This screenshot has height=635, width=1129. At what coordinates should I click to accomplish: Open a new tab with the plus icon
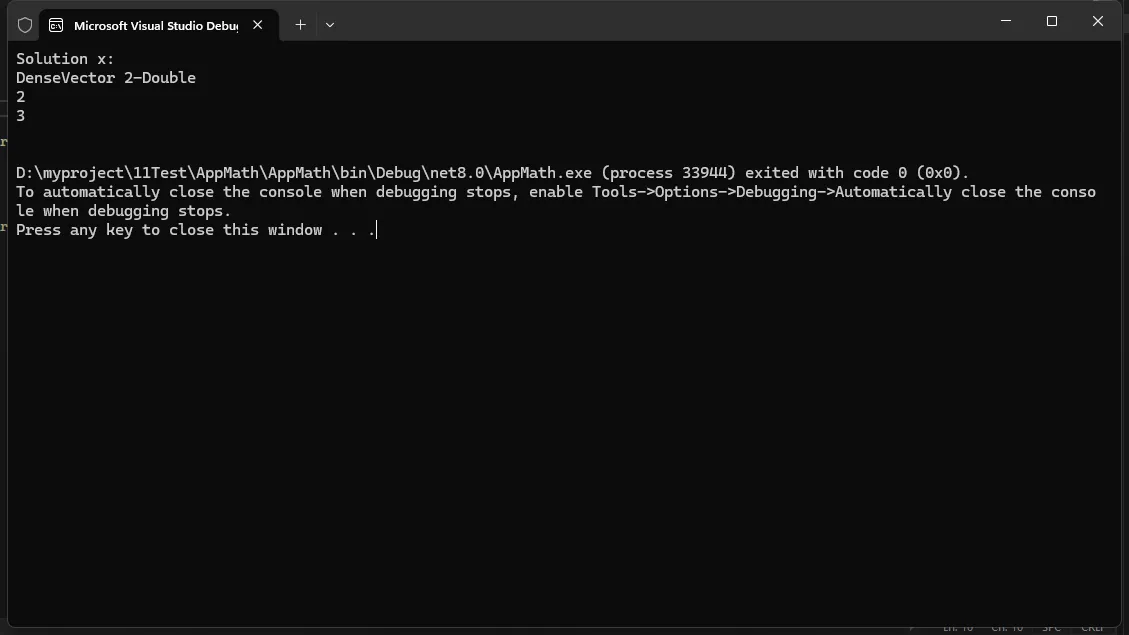[x=300, y=25]
